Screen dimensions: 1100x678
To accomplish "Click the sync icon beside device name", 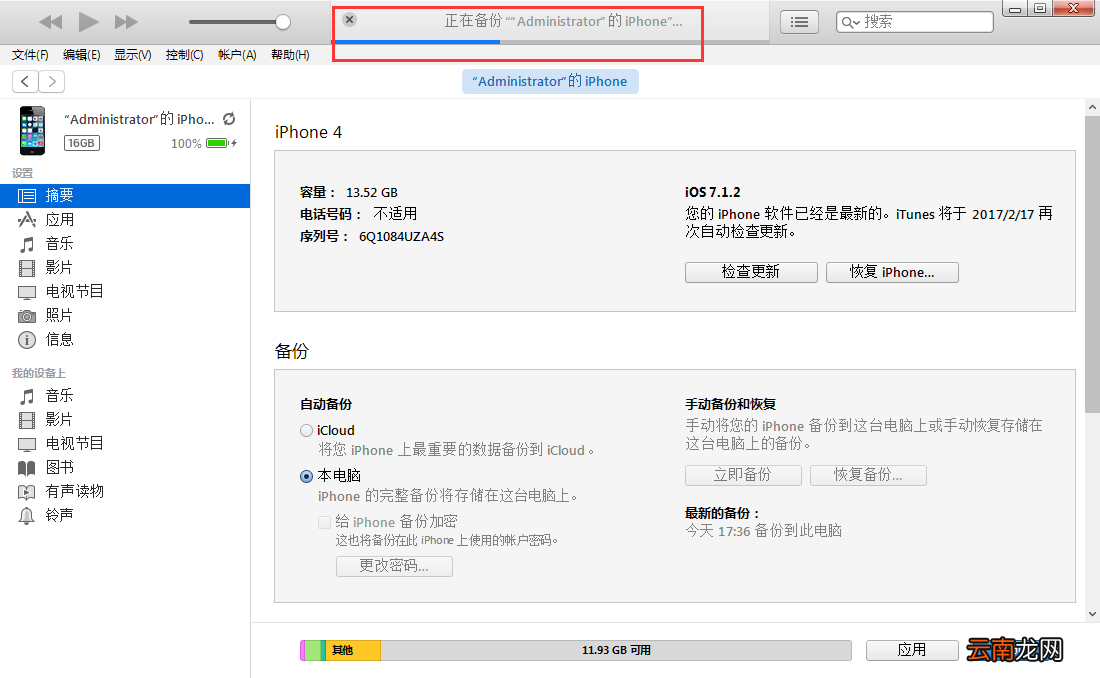I will (x=229, y=119).
